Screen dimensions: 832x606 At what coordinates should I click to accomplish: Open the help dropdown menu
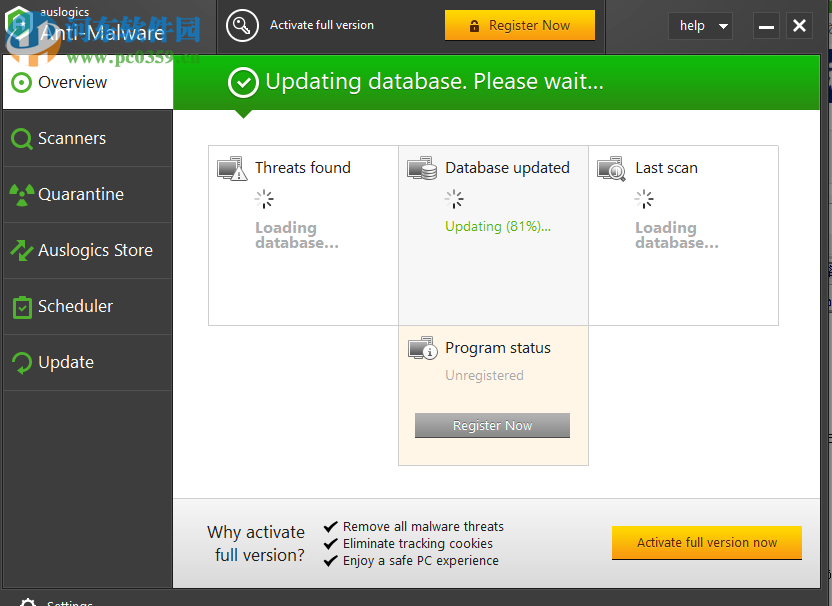700,26
